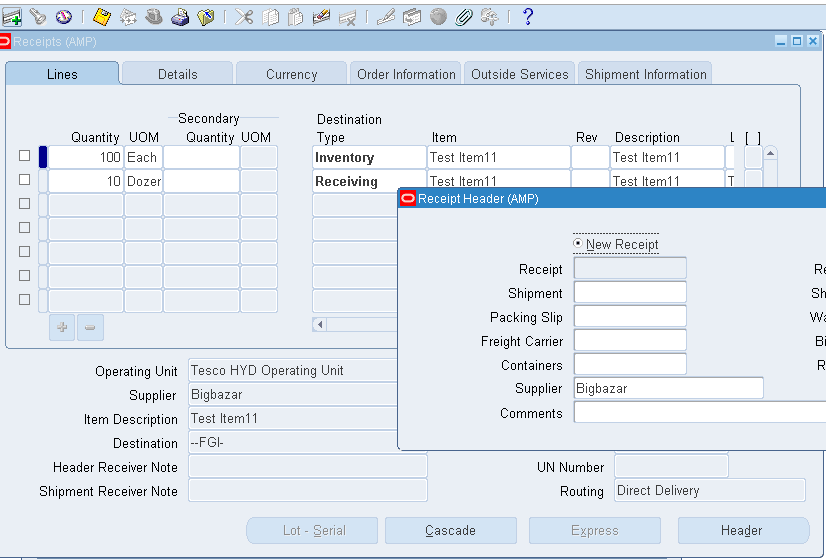This screenshot has height=560, width=826.
Task: Click the Copy toolbar icon
Action: click(x=270, y=17)
